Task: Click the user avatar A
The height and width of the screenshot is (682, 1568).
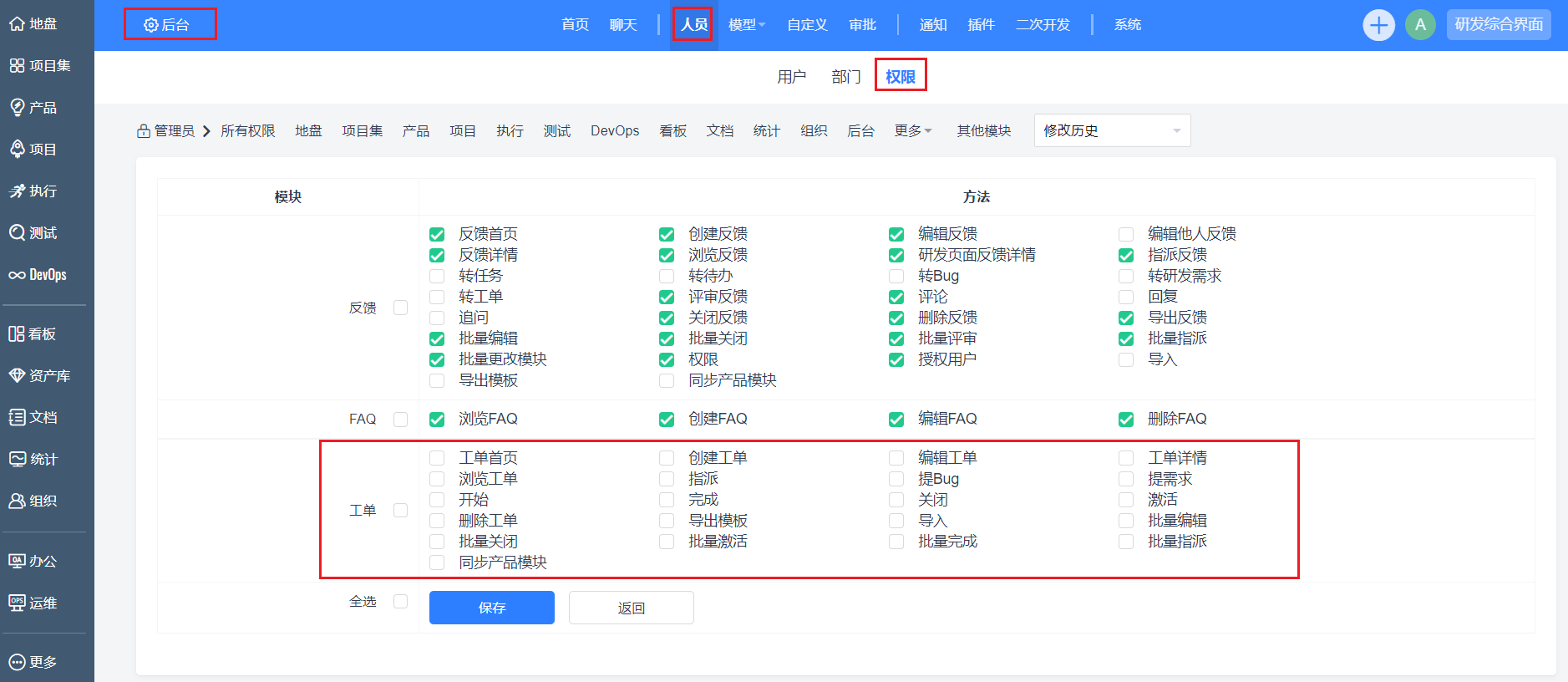Action: point(1420,25)
